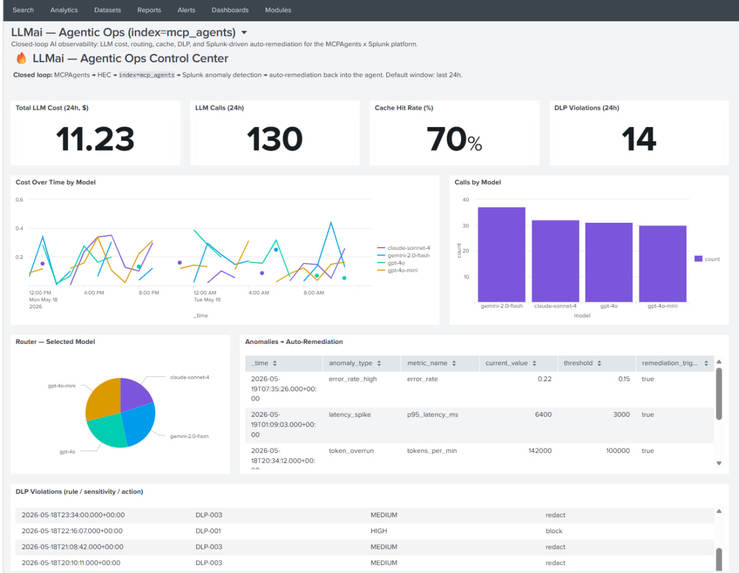Go to the Reports tab
The width and height of the screenshot is (739, 573).
149,10
